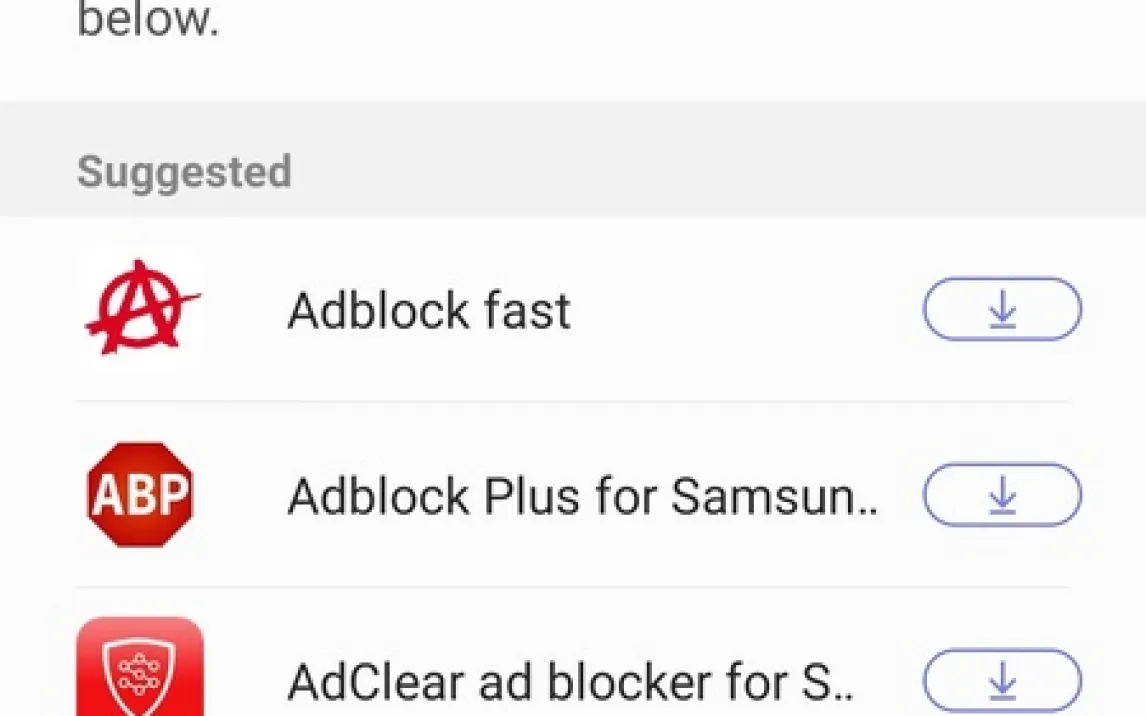Click blank space right of Adblock fast name
1146x716 pixels.
tap(740, 311)
